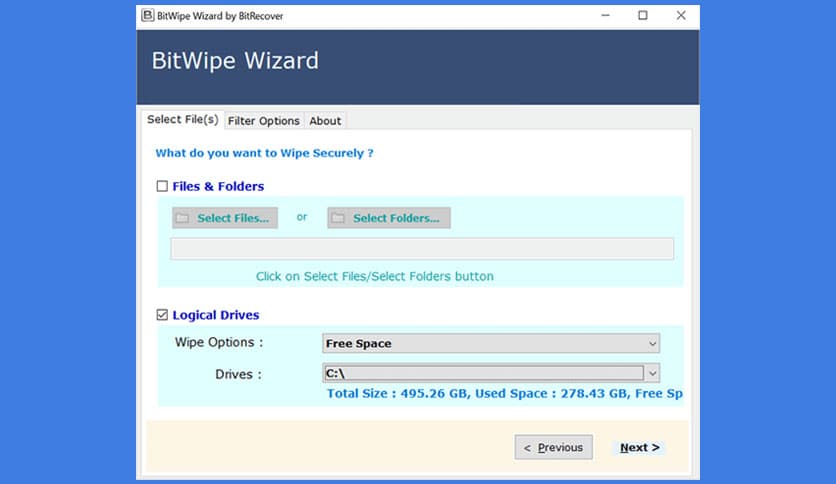Uncheck the Logical Drives checkbox

[162, 315]
